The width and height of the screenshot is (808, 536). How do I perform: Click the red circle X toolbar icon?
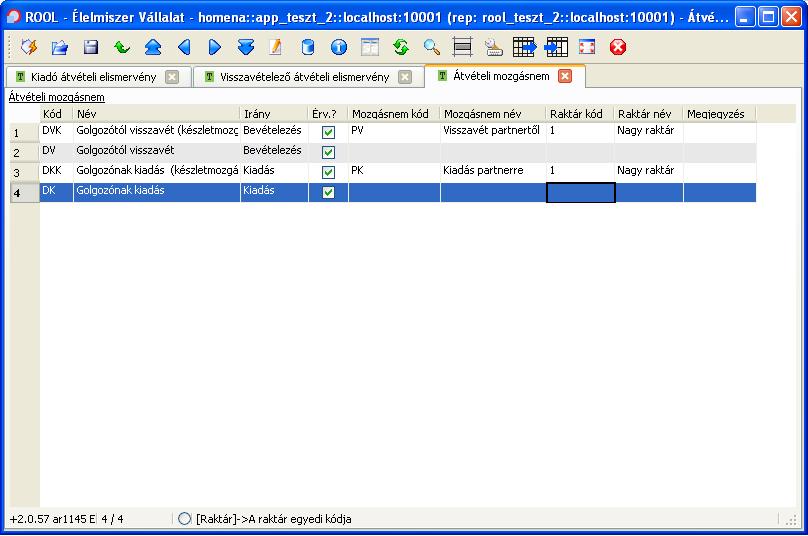point(618,47)
